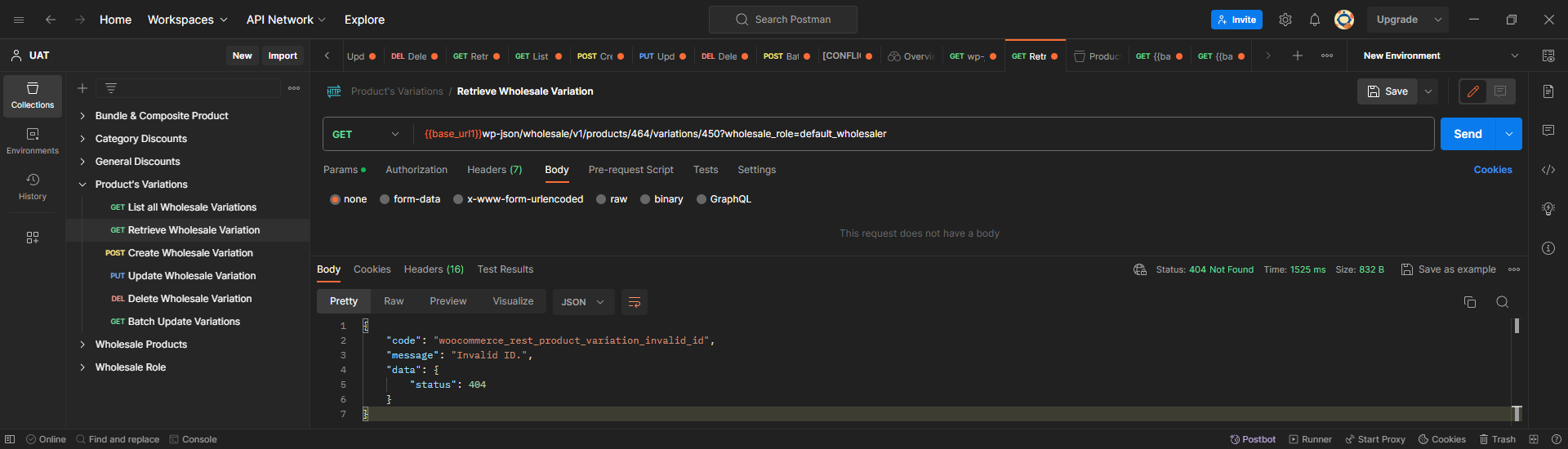Switch to the Authorization tab
Image resolution: width=1568 pixels, height=449 pixels.
pyautogui.click(x=416, y=170)
